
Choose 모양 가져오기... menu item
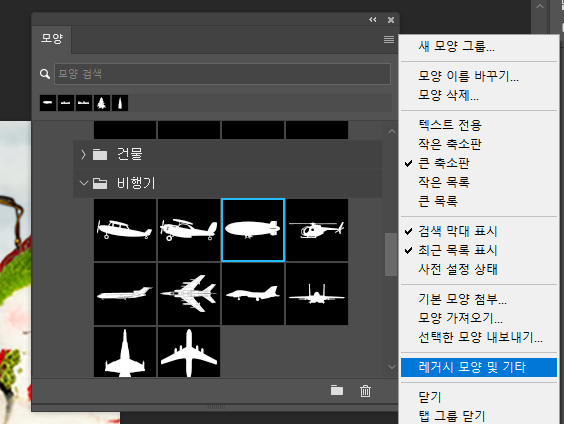click(x=479, y=318)
